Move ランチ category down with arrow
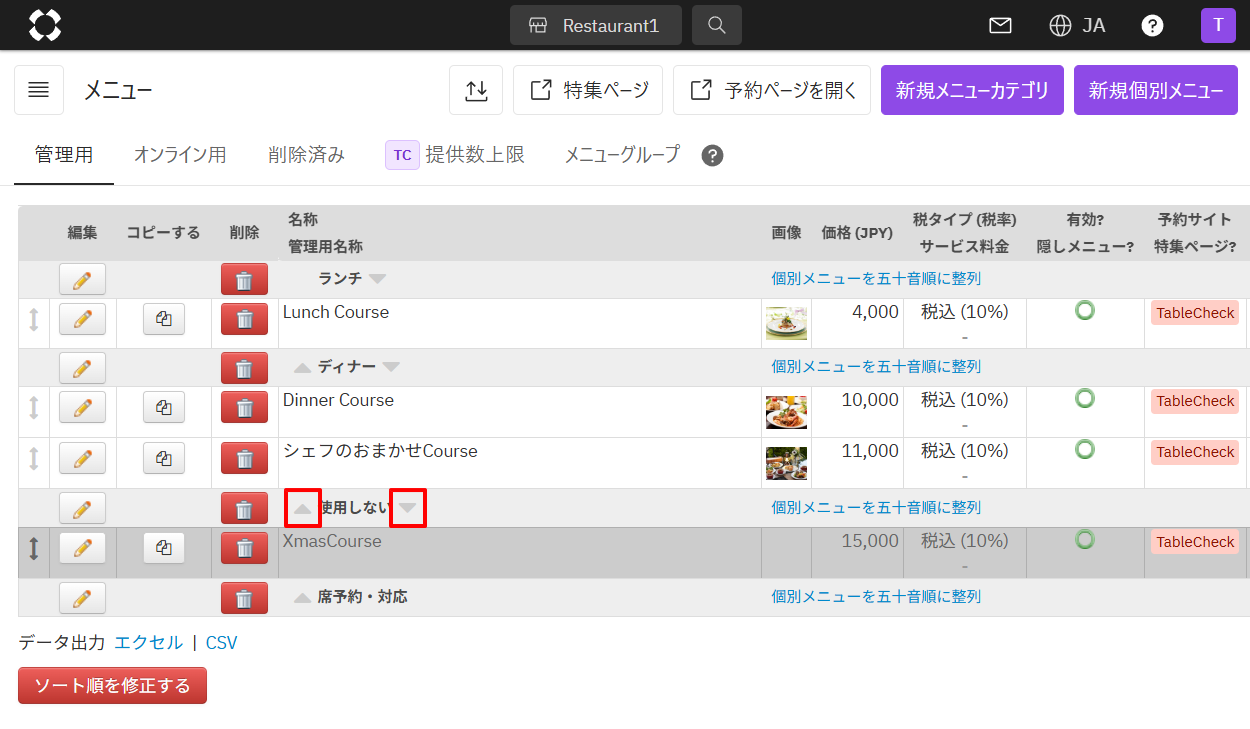The height and width of the screenshot is (729, 1250). coord(377,279)
